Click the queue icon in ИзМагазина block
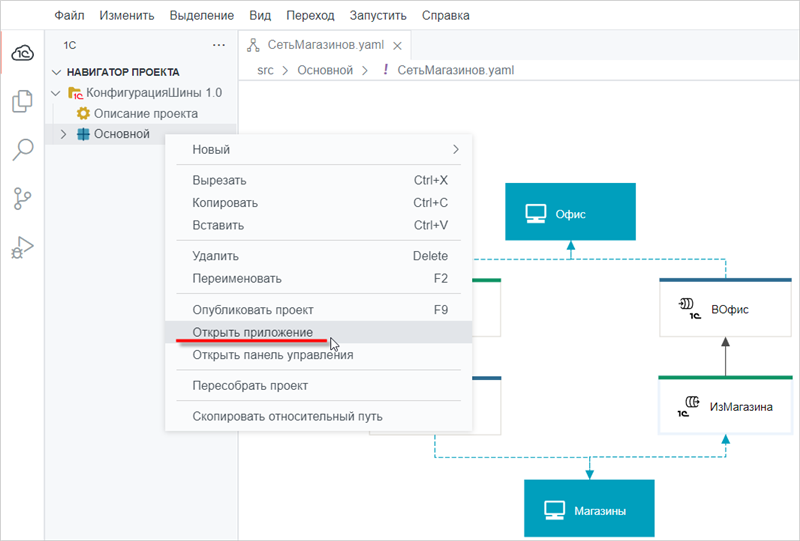Image resolution: width=800 pixels, height=541 pixels. pyautogui.click(x=689, y=406)
